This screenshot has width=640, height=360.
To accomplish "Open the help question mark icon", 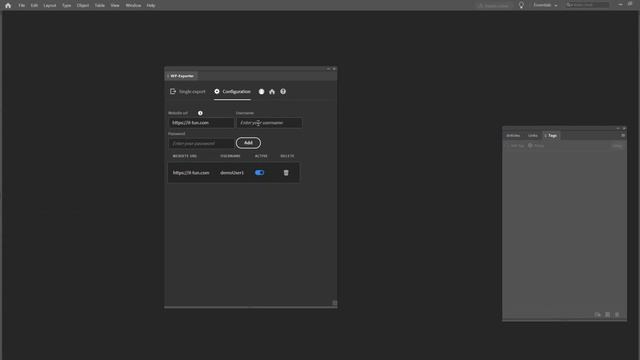I will pos(283,91).
